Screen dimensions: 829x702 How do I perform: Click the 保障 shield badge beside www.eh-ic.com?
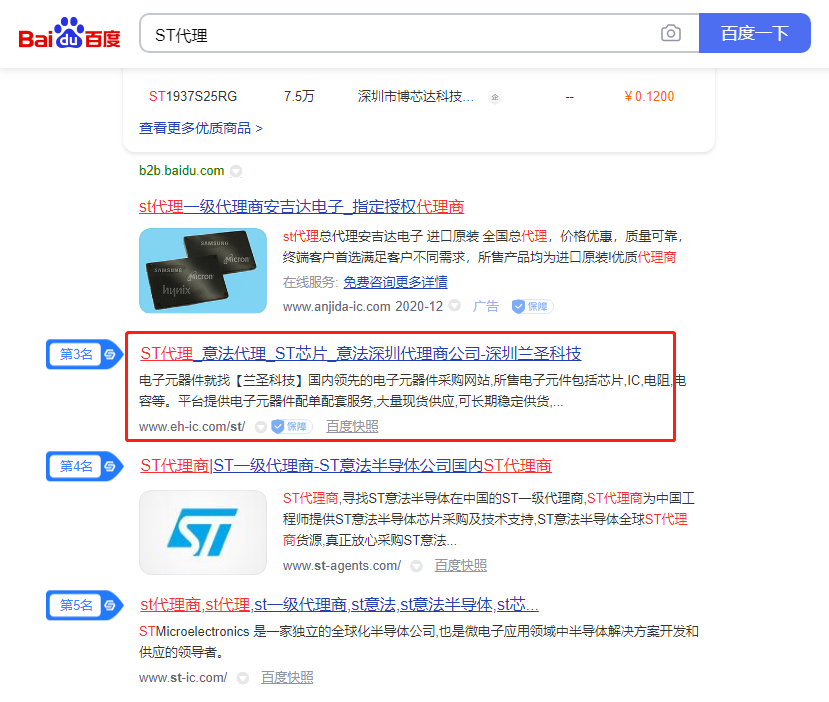tap(292, 427)
